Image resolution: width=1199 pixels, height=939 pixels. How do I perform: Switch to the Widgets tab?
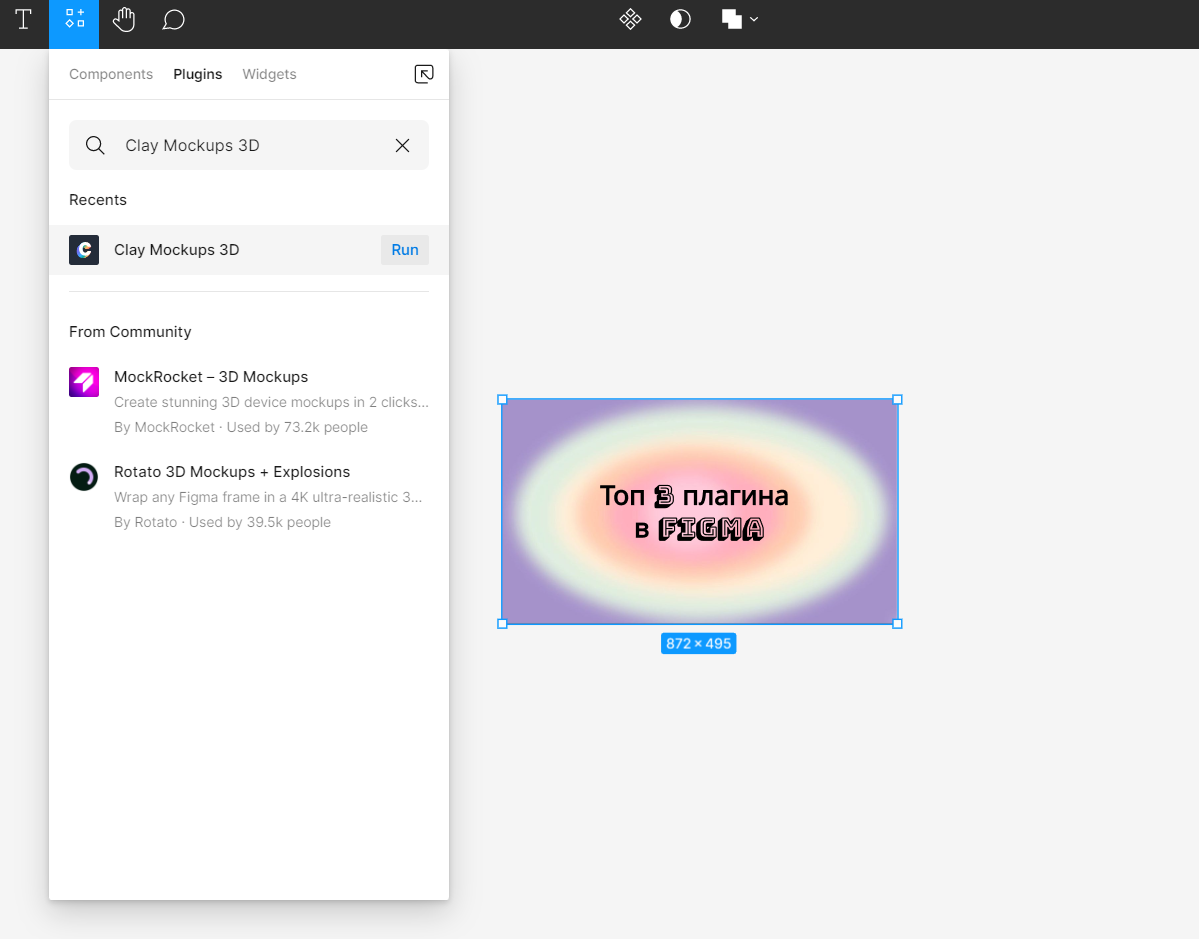pos(269,74)
